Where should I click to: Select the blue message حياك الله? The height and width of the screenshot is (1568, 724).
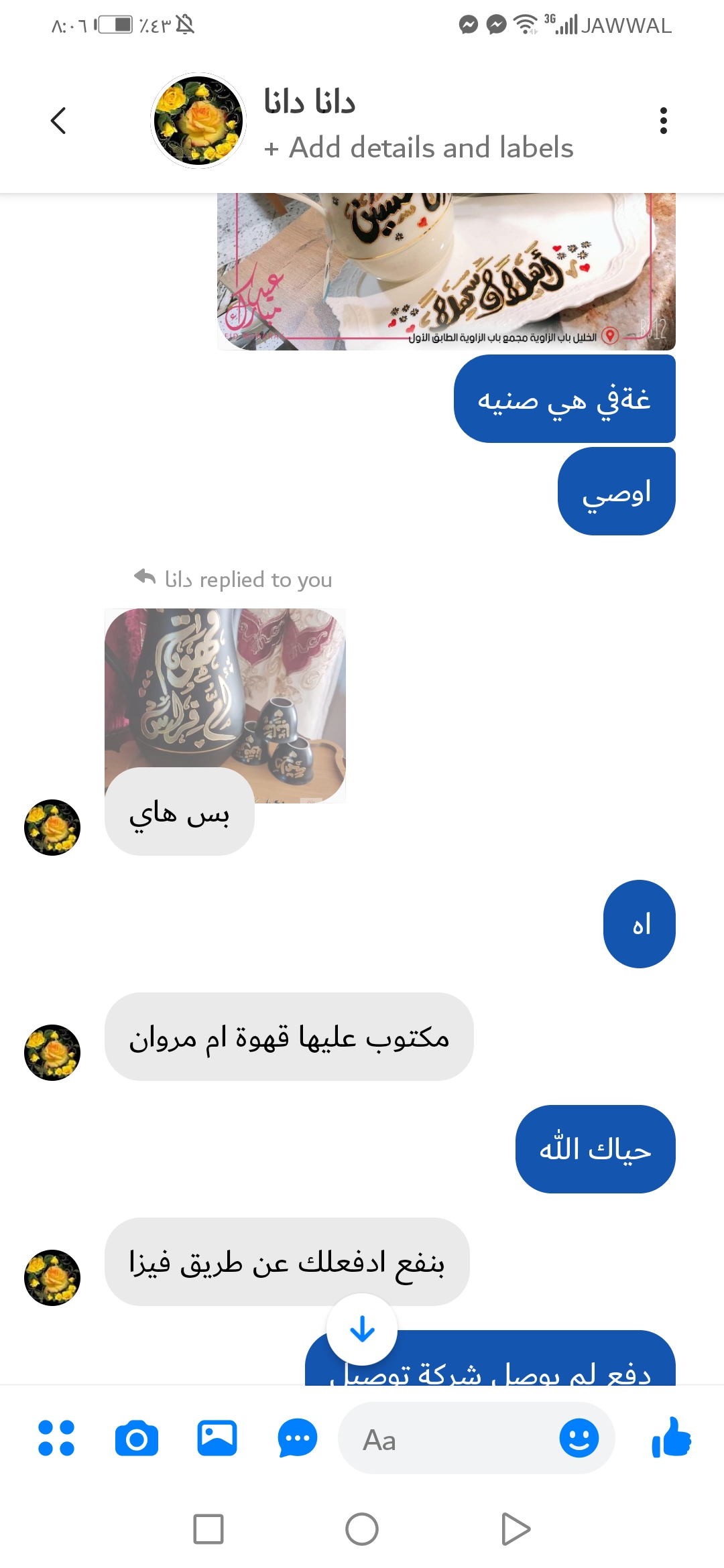pyautogui.click(x=595, y=1149)
